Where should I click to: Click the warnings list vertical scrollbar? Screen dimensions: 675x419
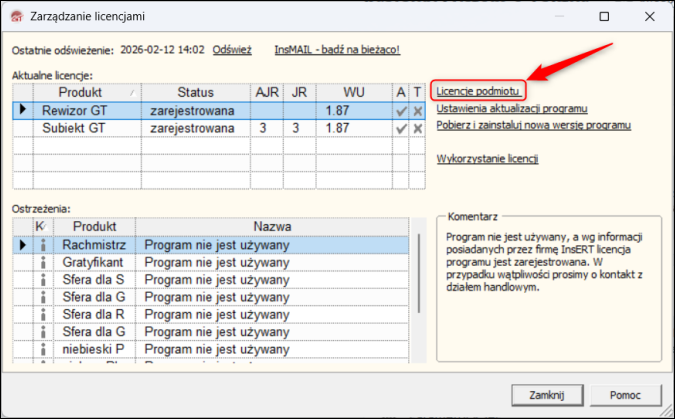tap(419, 273)
